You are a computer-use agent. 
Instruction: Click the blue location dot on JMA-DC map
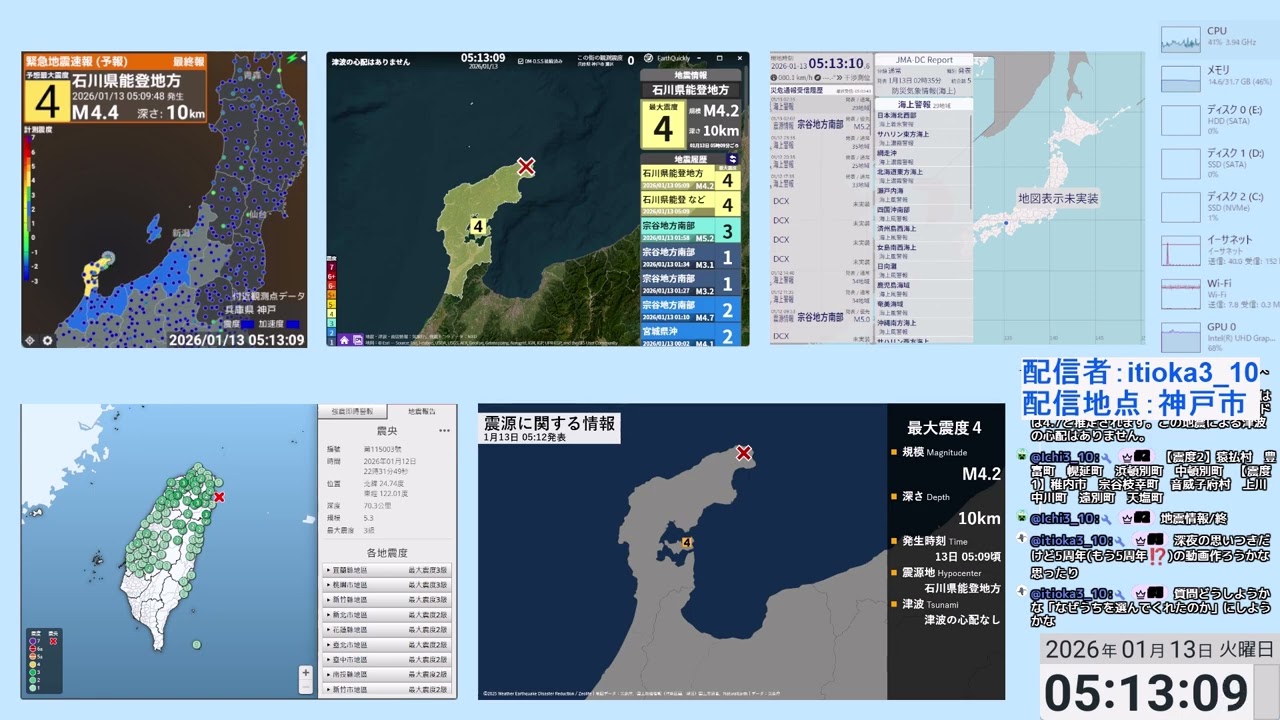pyautogui.click(x=1006, y=224)
